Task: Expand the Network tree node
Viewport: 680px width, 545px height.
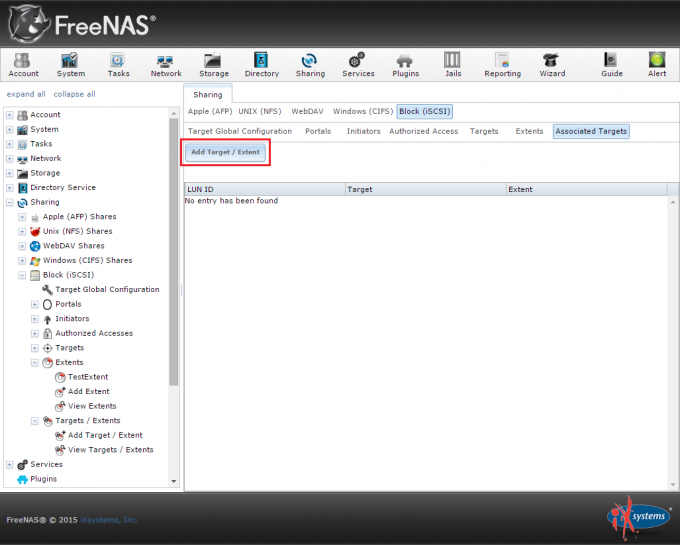Action: coord(10,159)
